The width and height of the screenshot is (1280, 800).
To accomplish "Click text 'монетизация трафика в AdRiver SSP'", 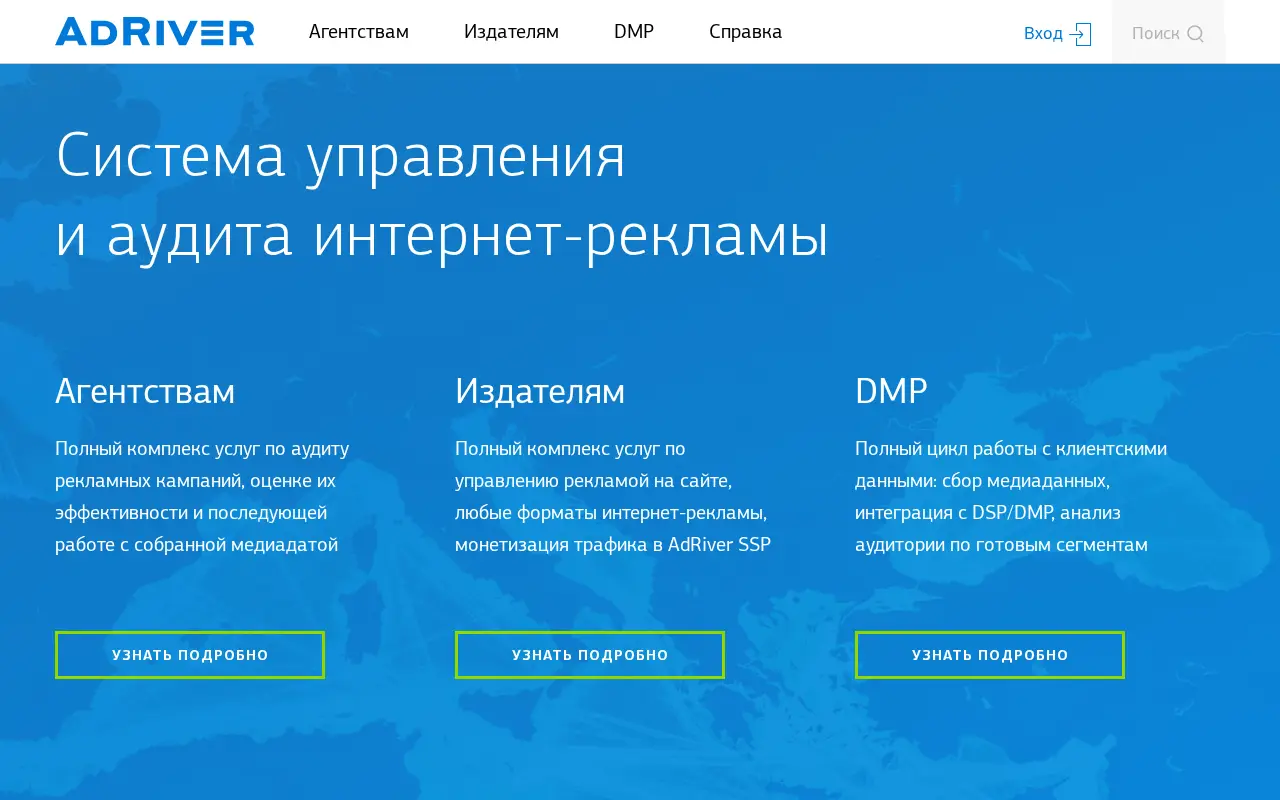I will click(x=613, y=545).
